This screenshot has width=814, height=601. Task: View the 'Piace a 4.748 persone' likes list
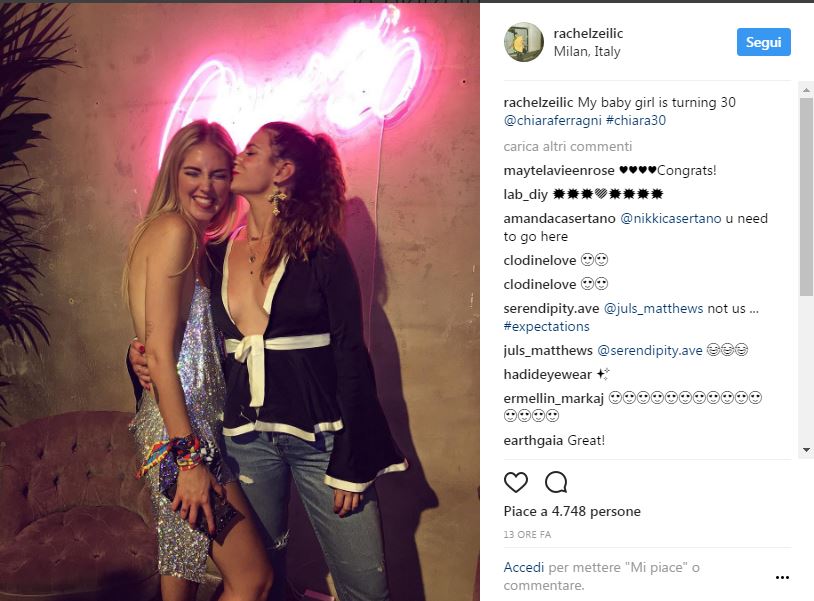tap(572, 511)
